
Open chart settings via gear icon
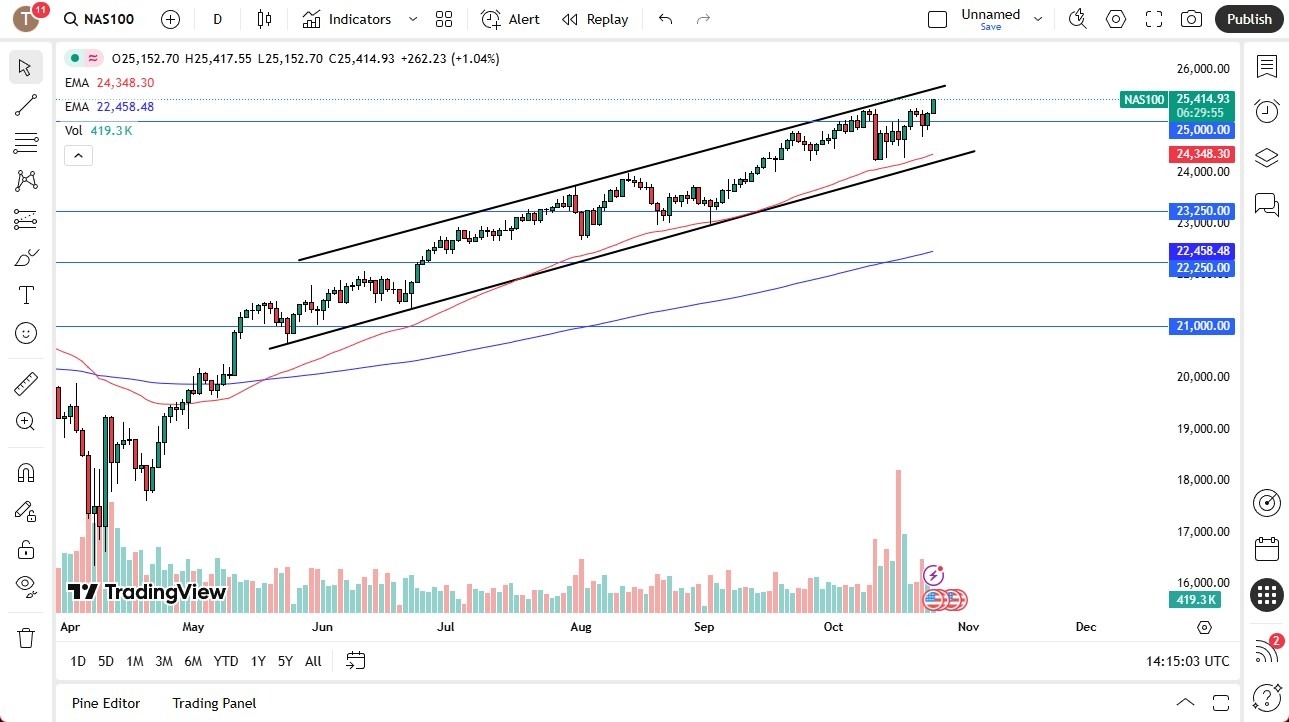(1115, 18)
